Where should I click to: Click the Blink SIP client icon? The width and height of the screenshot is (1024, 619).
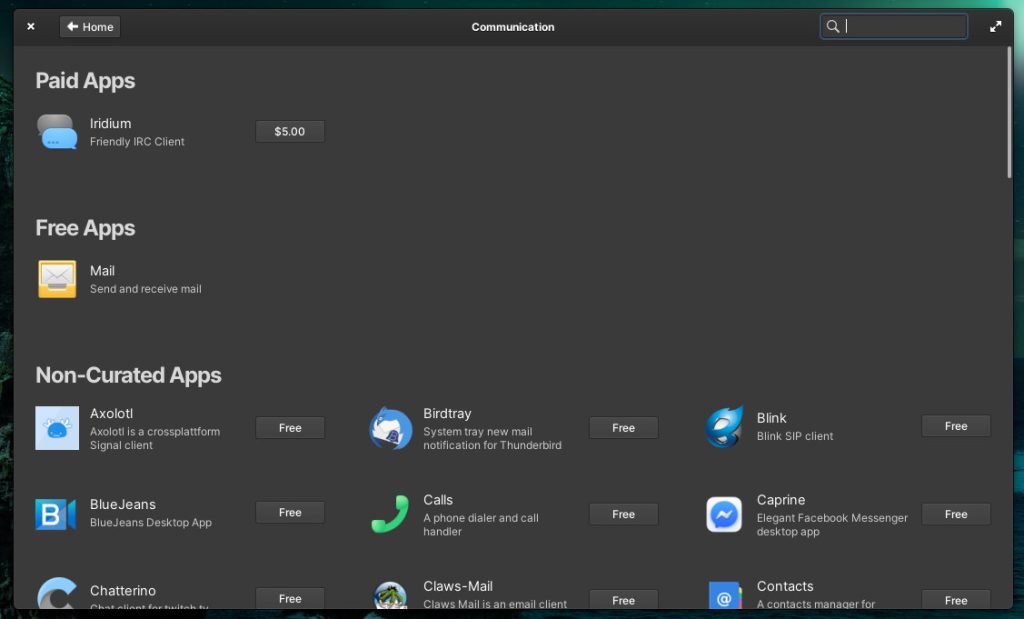[724, 427]
